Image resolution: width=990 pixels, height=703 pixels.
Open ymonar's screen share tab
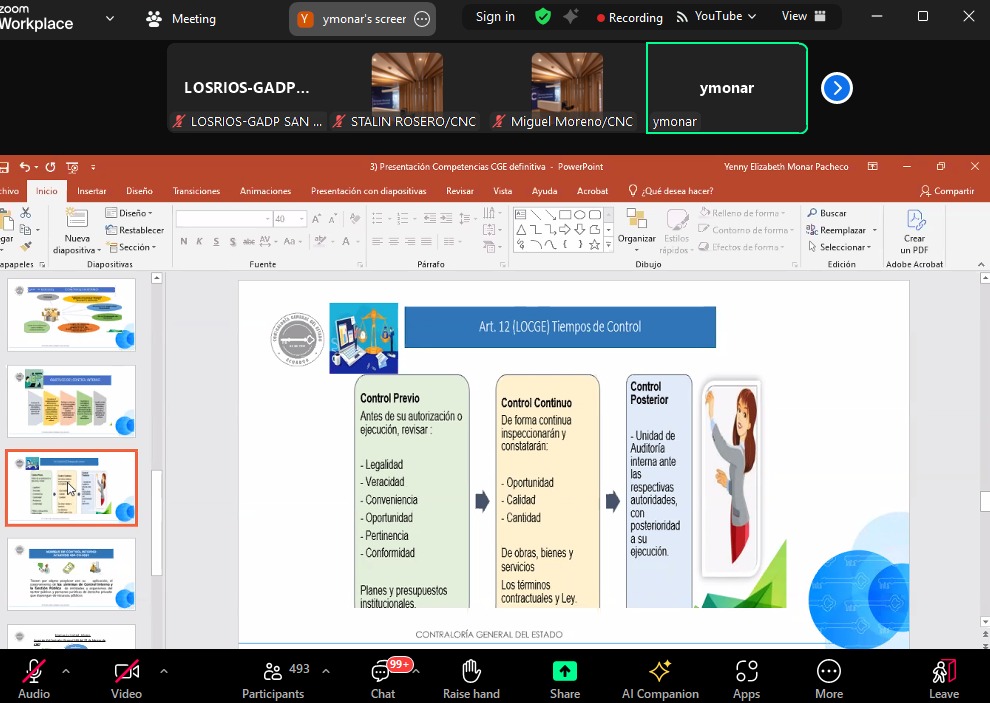coord(362,18)
